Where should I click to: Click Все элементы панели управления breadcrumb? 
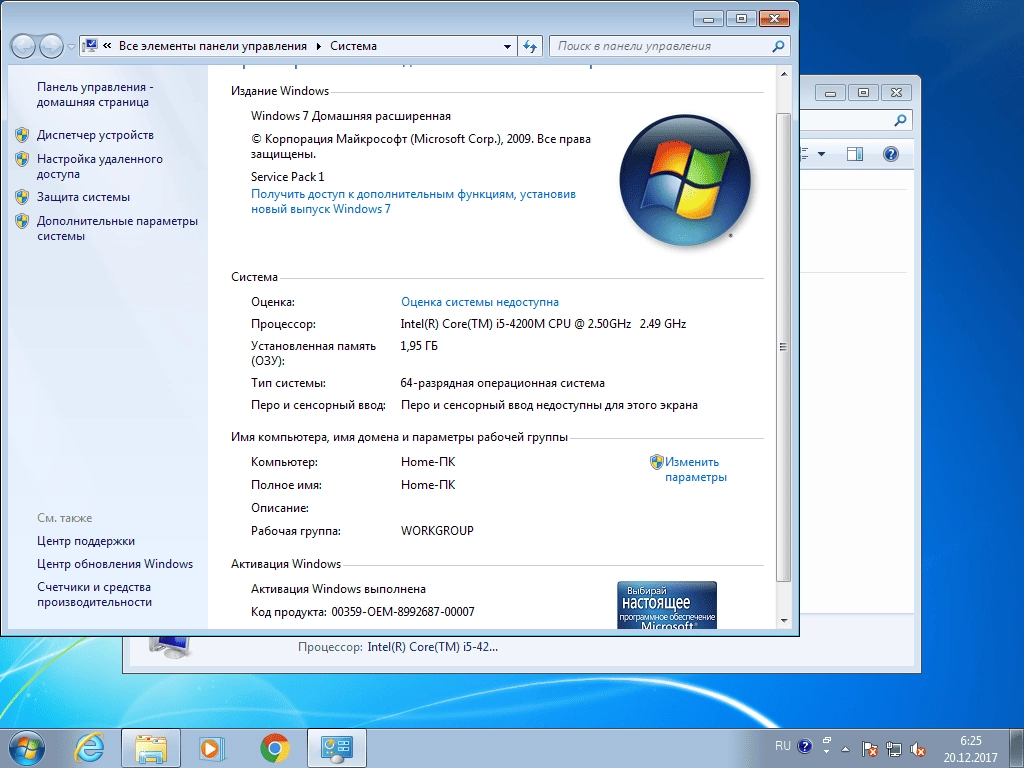click(212, 46)
